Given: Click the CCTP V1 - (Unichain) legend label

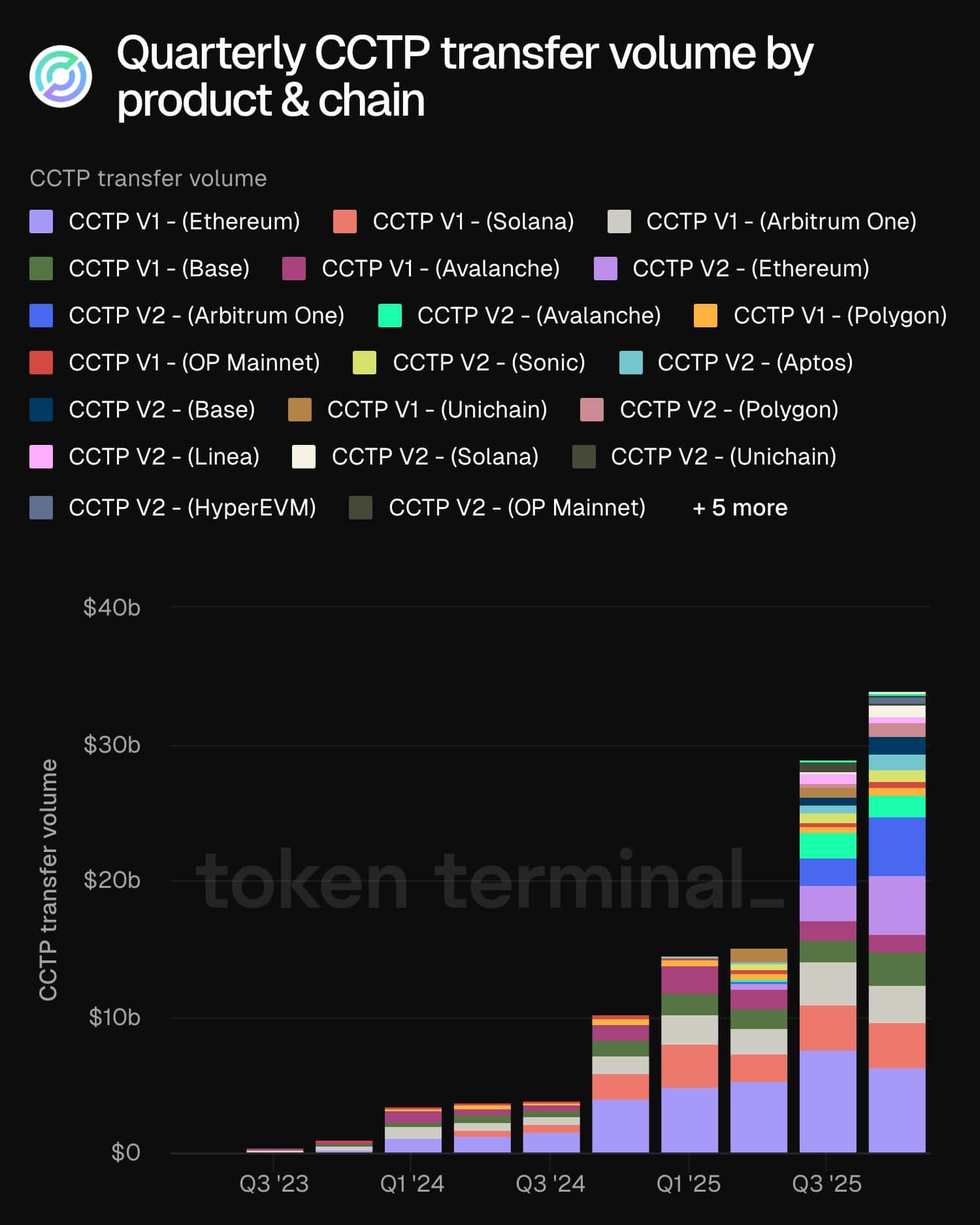Looking at the screenshot, I should [437, 410].
